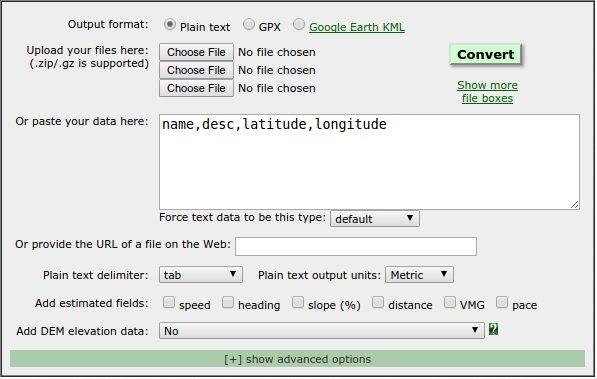
Task: Click the Convert button
Action: click(485, 54)
